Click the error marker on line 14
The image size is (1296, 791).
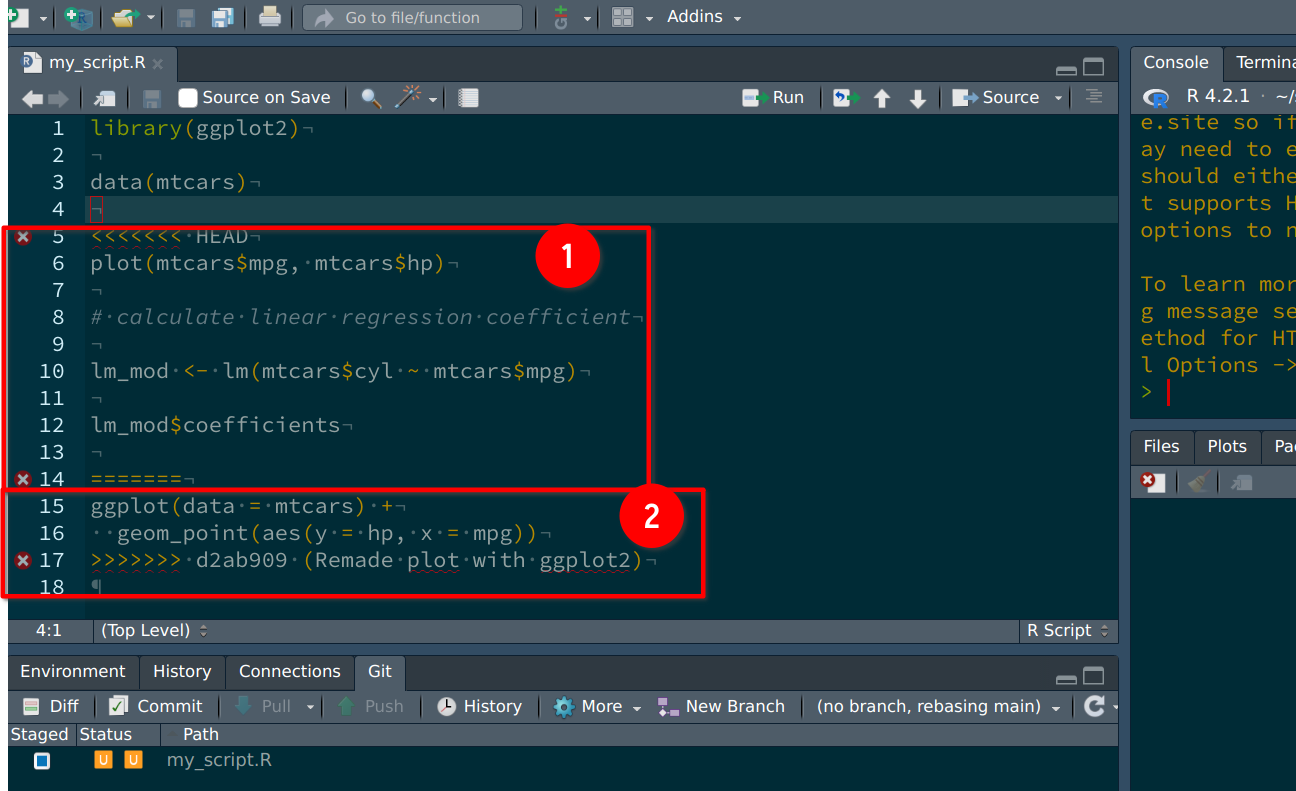tap(23, 479)
